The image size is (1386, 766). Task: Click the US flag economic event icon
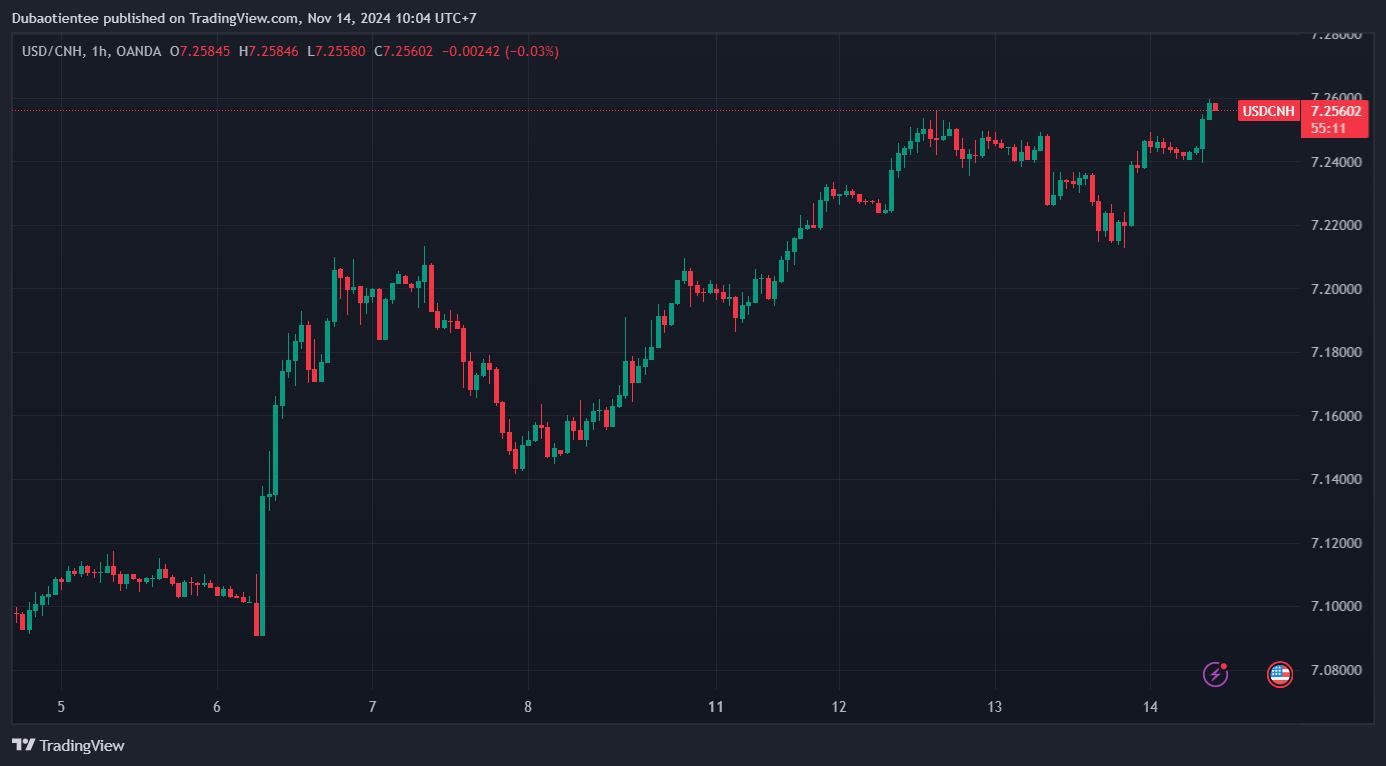coord(1279,674)
